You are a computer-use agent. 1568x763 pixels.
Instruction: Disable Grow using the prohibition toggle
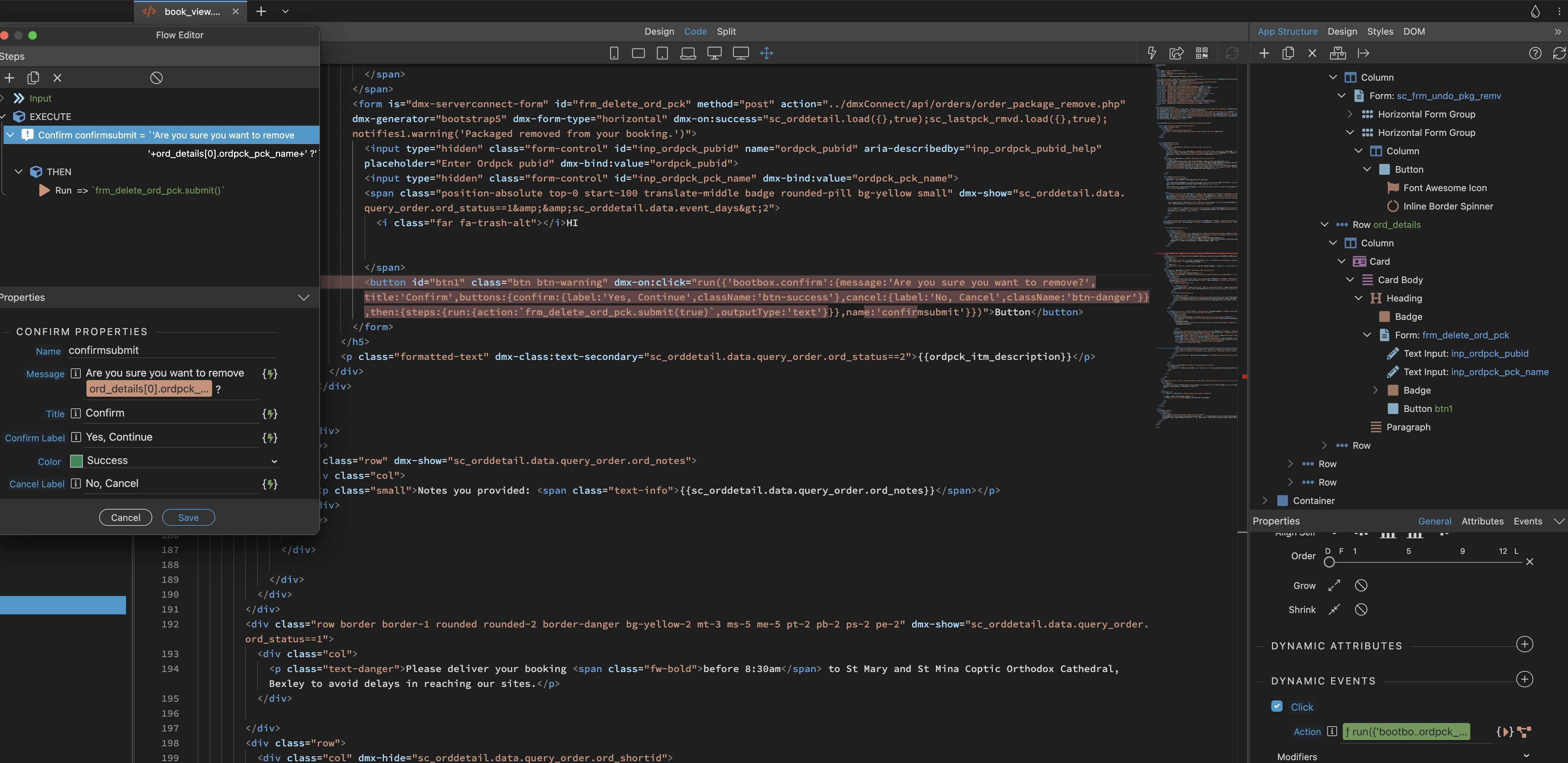[x=1361, y=585]
